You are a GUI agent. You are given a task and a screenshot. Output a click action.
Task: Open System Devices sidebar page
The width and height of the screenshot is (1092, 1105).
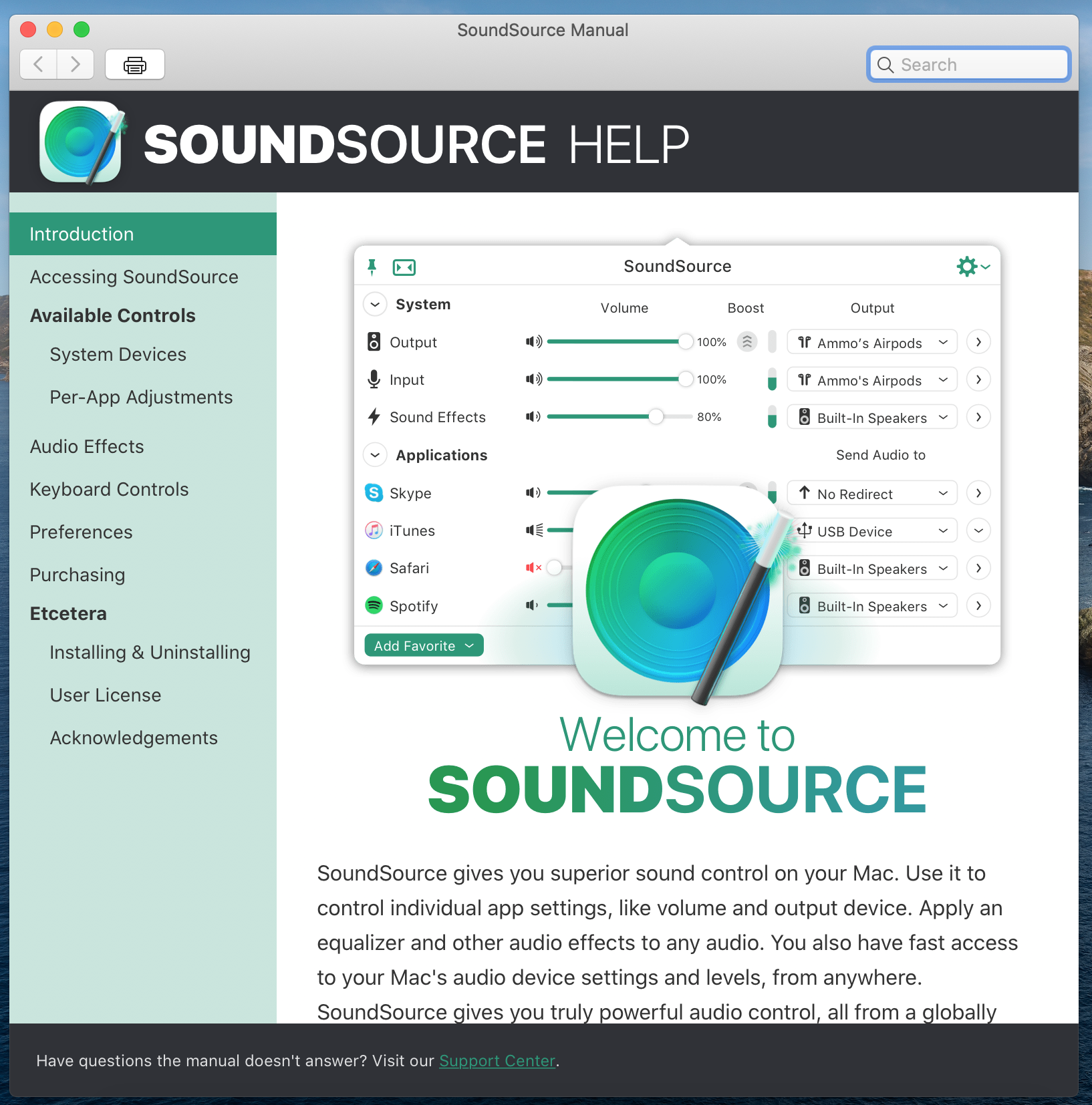tap(118, 354)
